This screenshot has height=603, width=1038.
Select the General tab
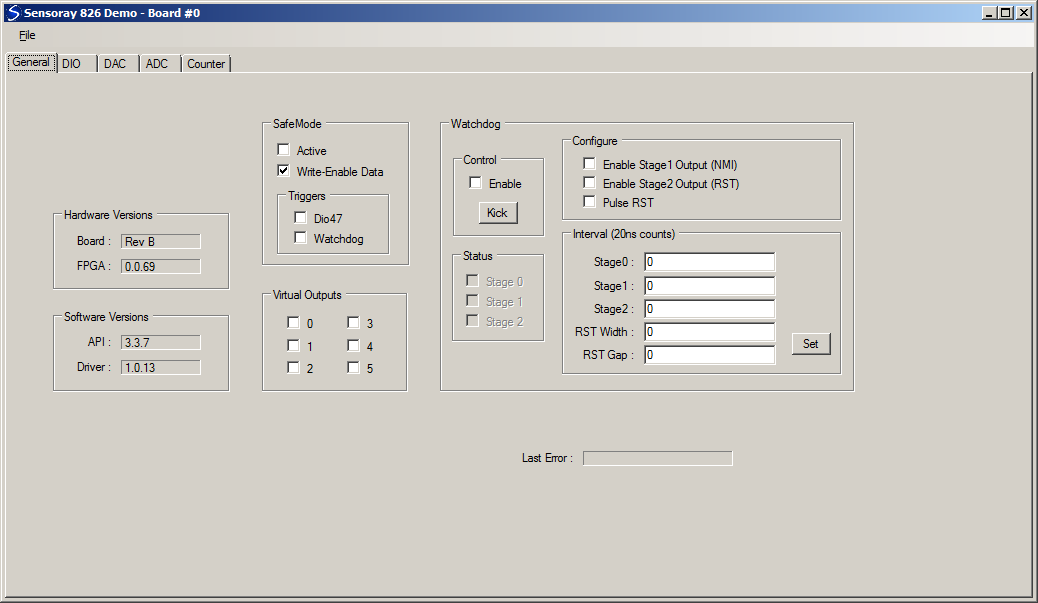(x=31, y=62)
